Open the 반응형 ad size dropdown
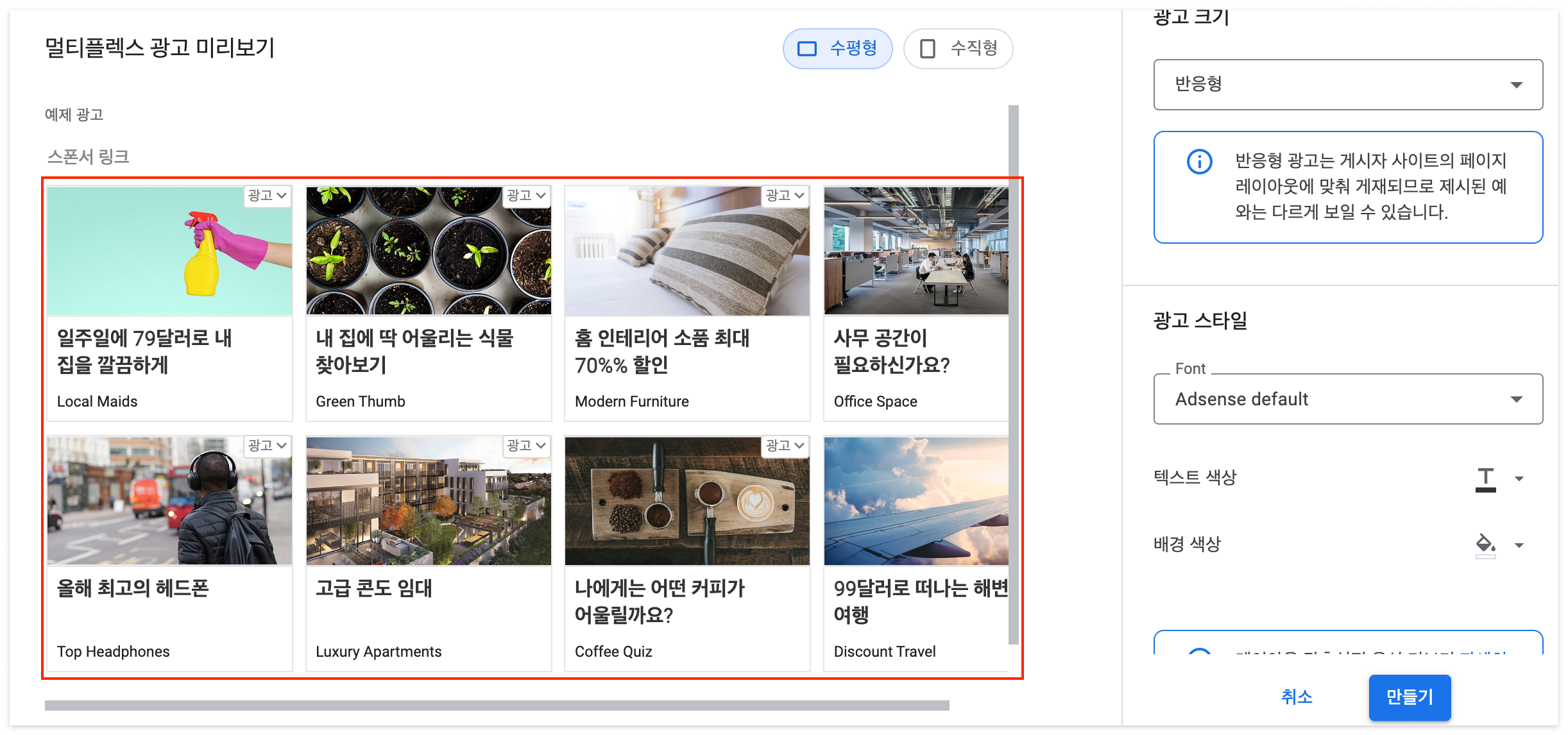The width and height of the screenshot is (1568, 735). 1347,84
